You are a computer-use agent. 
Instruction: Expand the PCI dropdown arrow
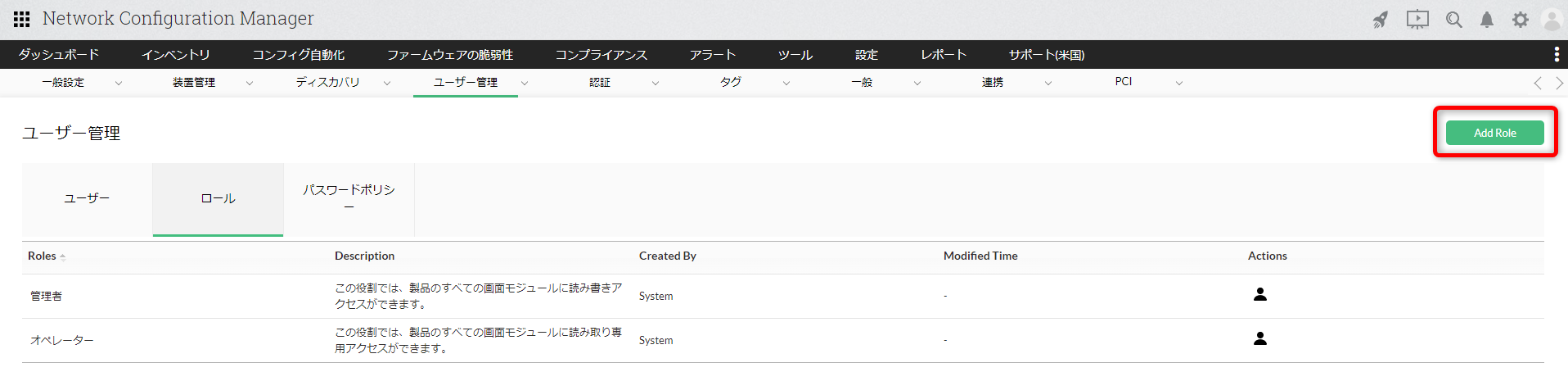1179,83
